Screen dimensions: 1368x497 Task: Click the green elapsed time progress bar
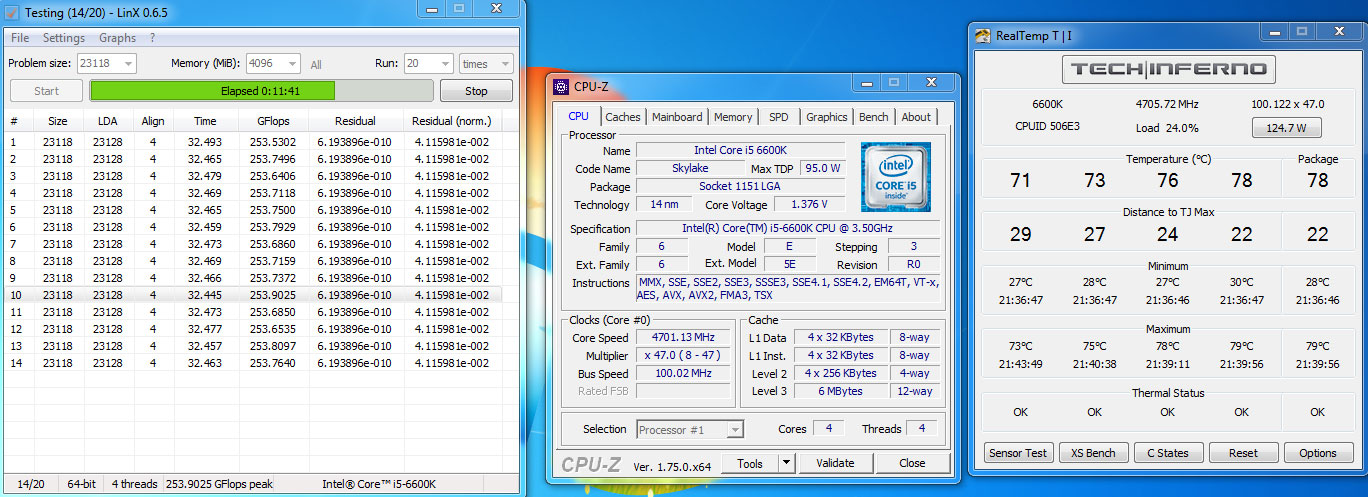coord(262,91)
